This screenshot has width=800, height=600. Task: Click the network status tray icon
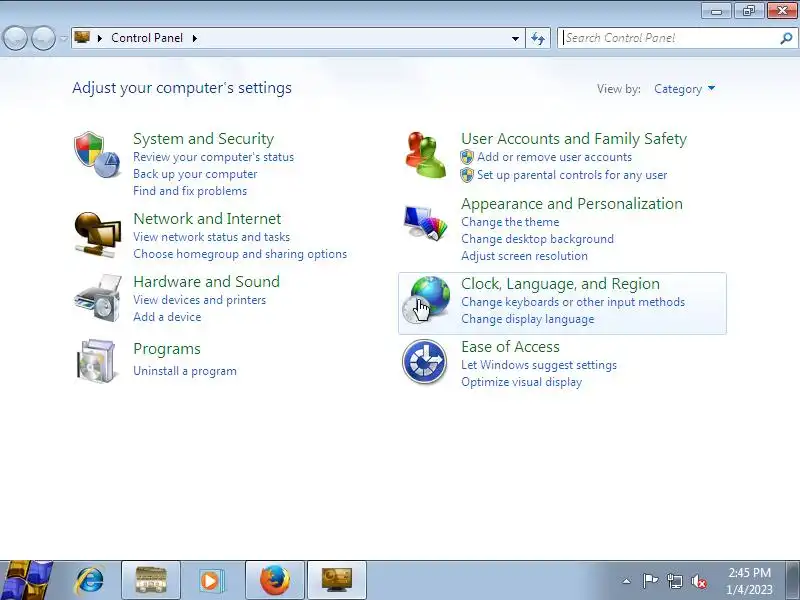coord(675,581)
